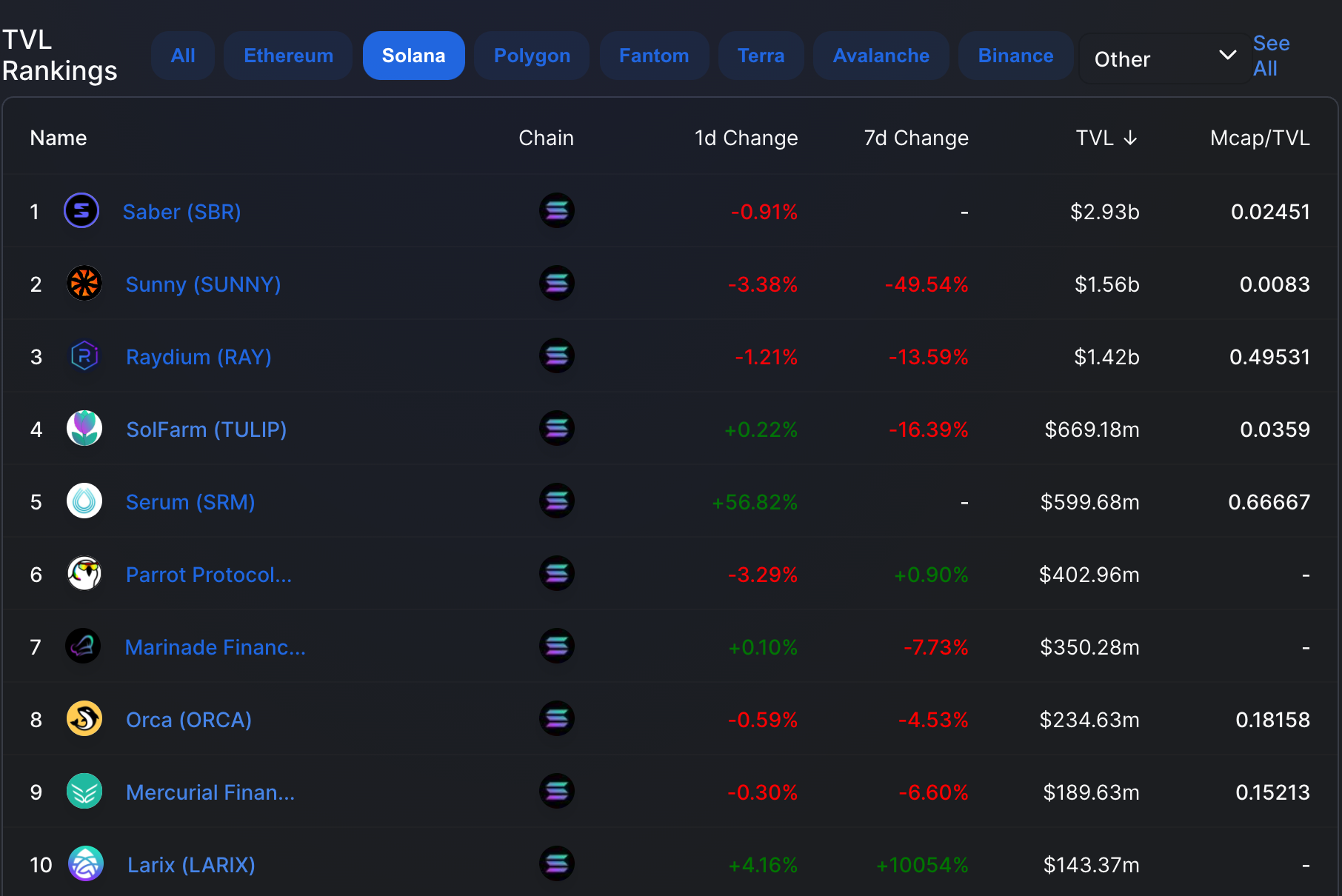Sort by the 7d Change column header

pos(916,138)
